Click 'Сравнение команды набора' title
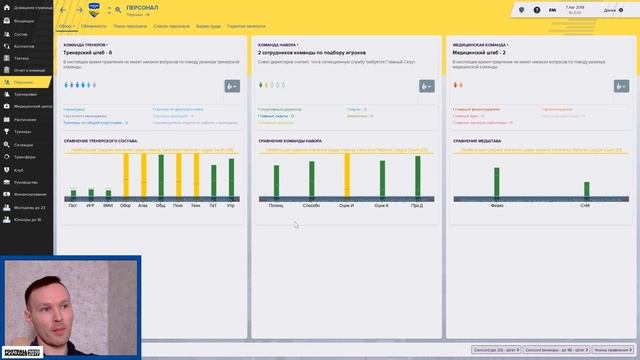This screenshot has height=360, width=640. [x=290, y=141]
